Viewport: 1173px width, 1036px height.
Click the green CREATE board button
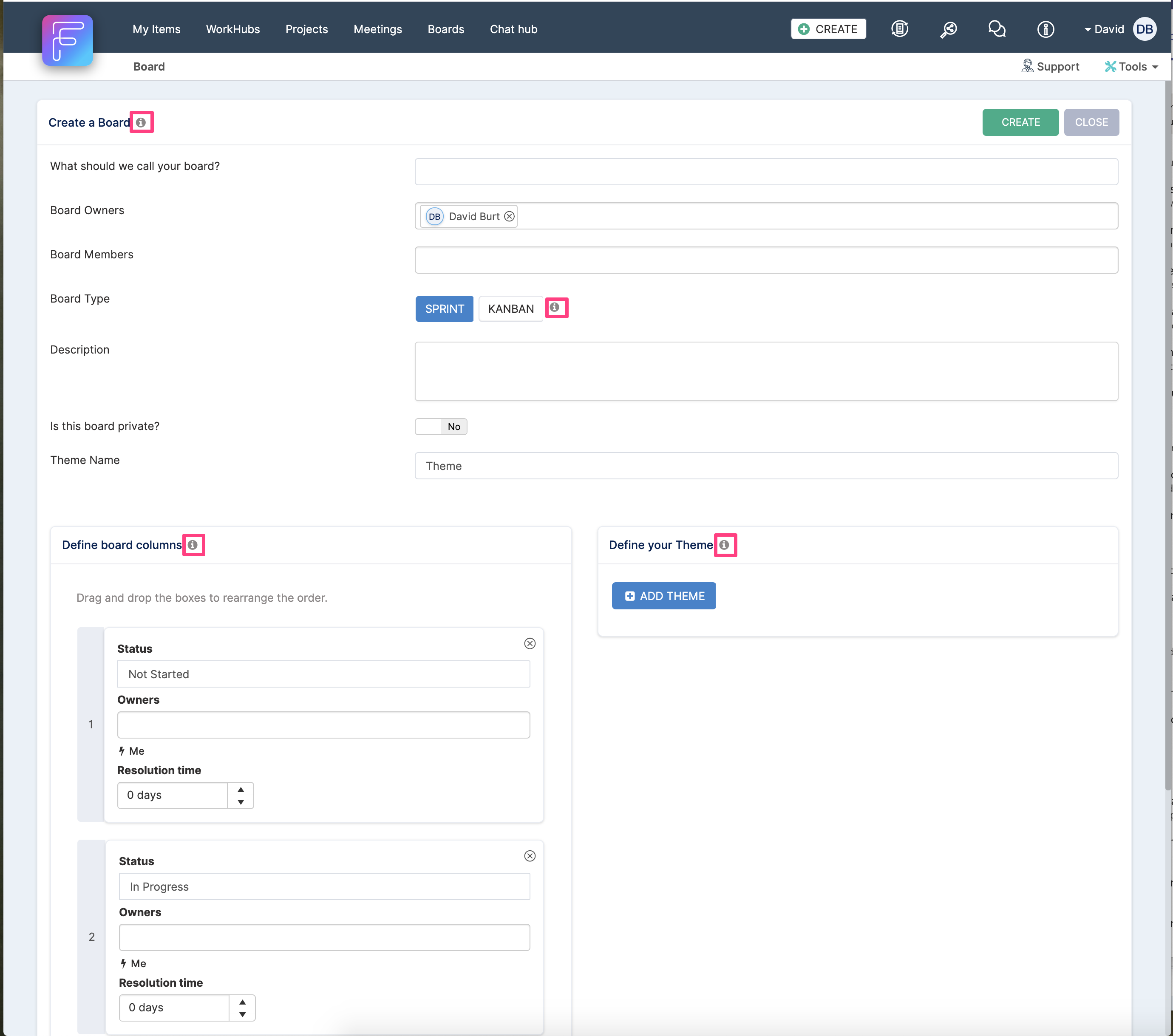click(x=1020, y=122)
